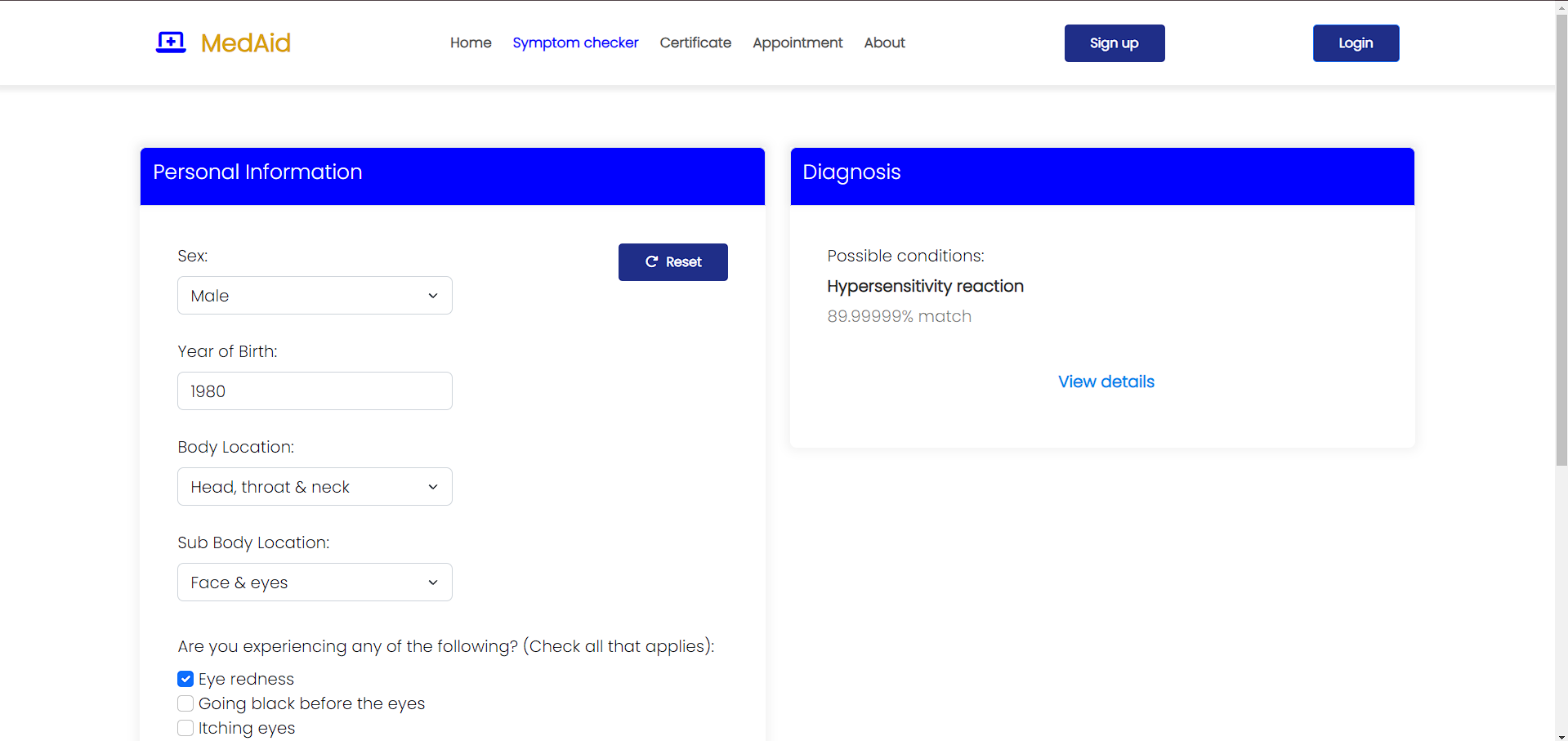Check Going black before the eyes
This screenshot has width=1568, height=741.
click(185, 703)
